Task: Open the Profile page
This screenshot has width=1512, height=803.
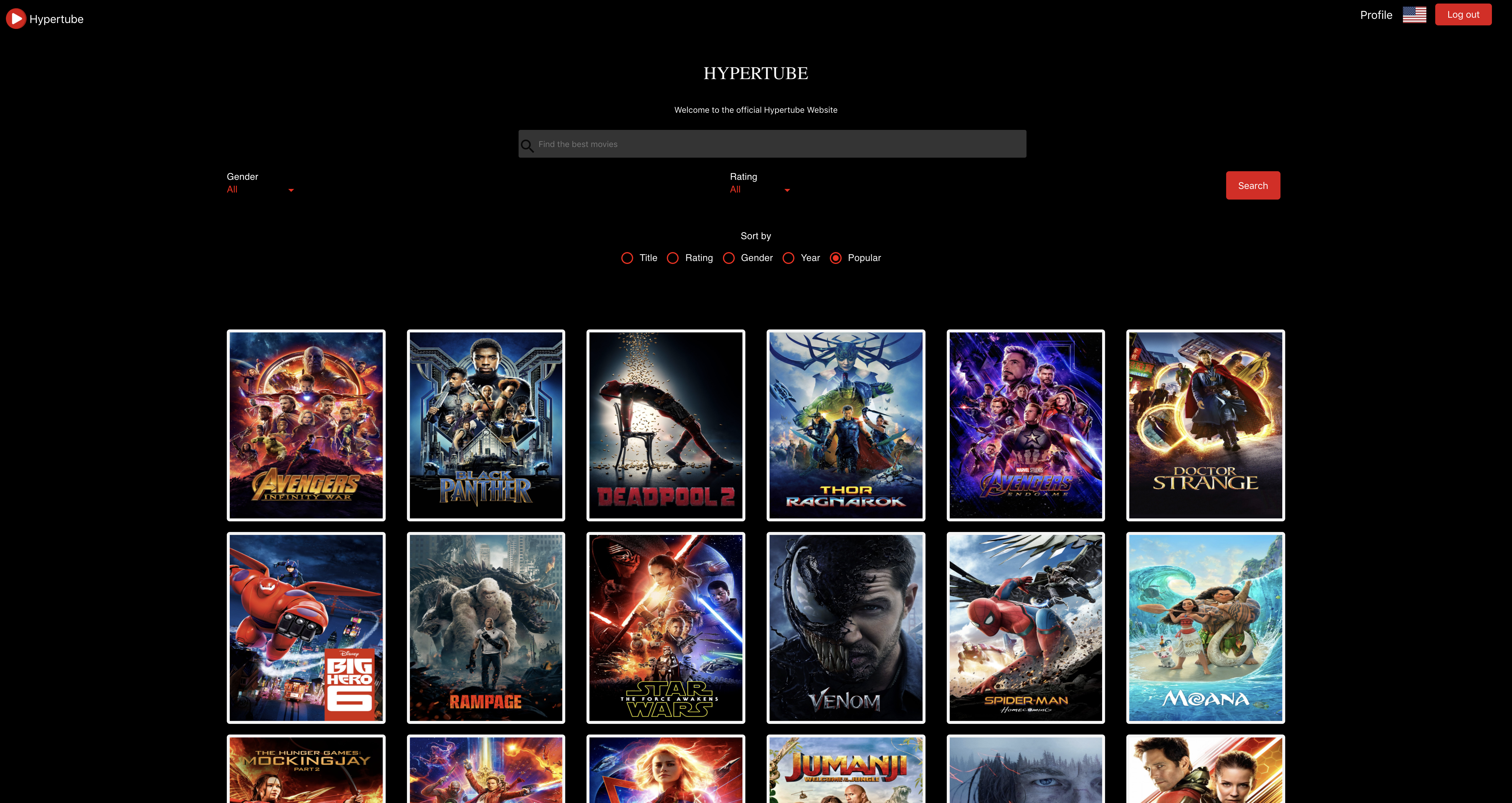Action: 1376,15
